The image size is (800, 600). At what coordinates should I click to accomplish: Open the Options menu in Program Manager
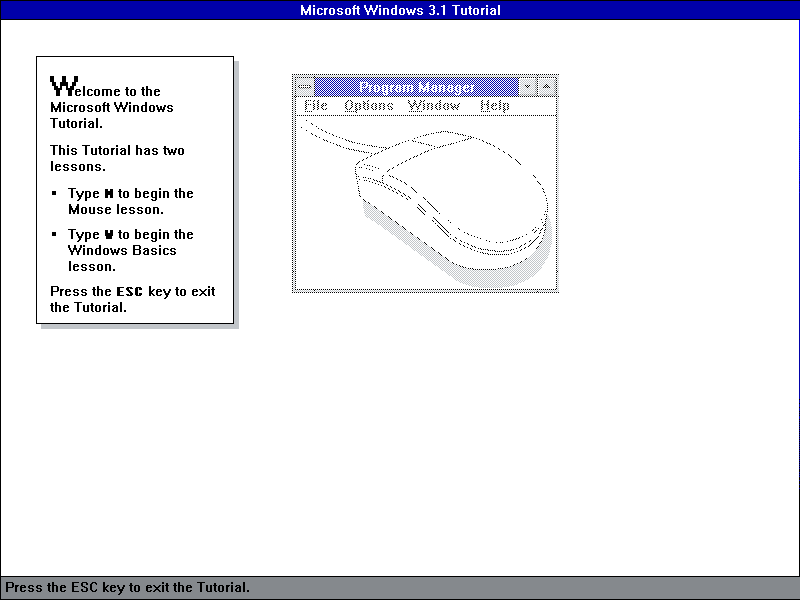pos(369,106)
